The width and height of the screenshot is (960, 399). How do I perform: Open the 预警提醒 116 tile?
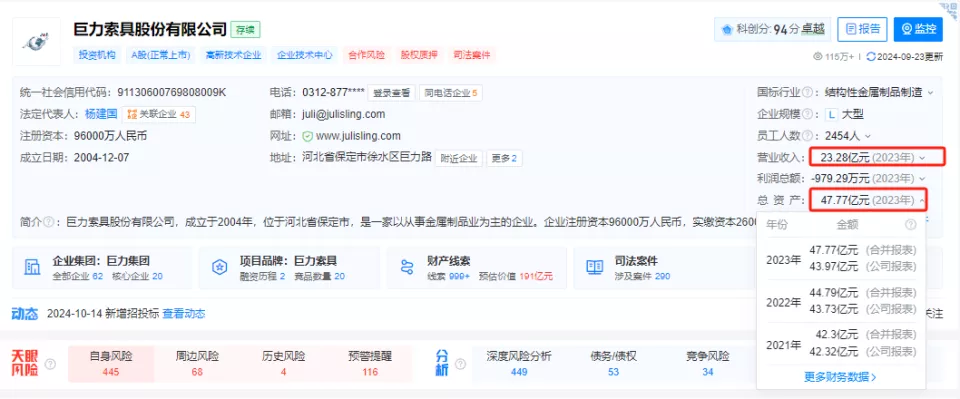coord(370,364)
